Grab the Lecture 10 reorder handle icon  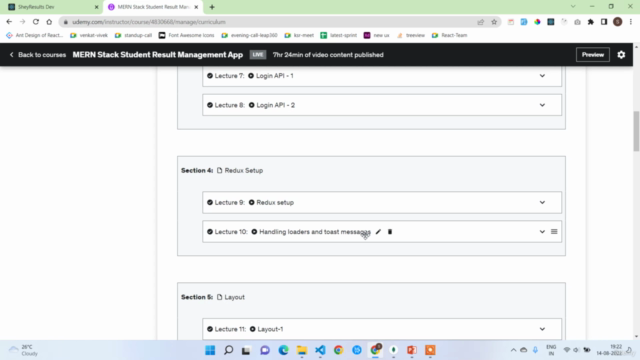[x=554, y=231]
